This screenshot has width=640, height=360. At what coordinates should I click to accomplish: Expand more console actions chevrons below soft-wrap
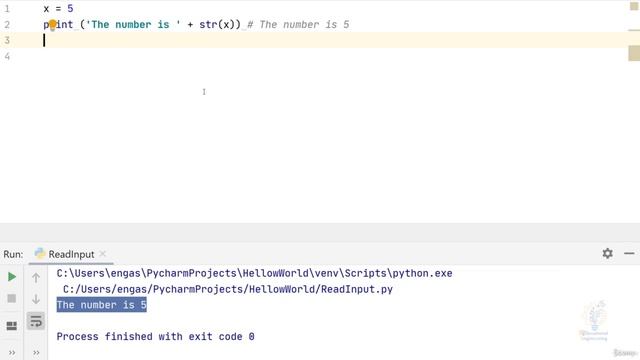click(36, 353)
